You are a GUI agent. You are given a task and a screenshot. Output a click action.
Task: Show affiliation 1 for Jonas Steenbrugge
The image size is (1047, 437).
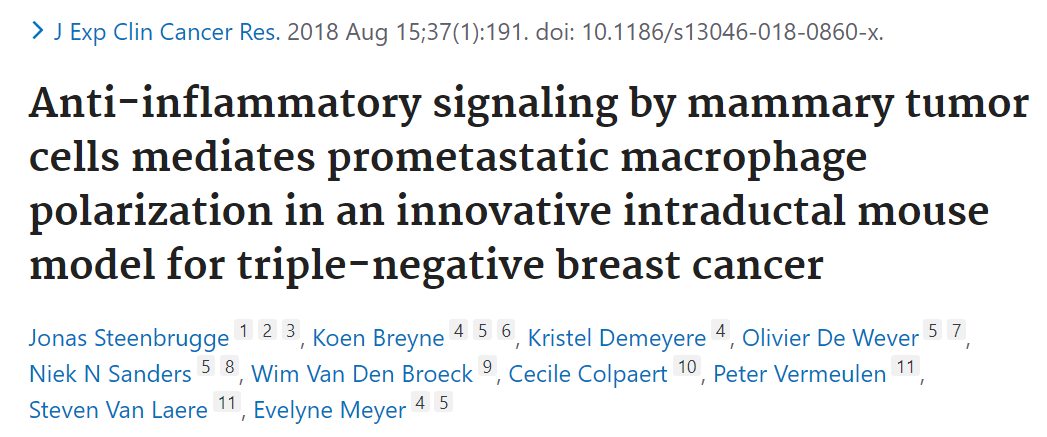(x=245, y=332)
